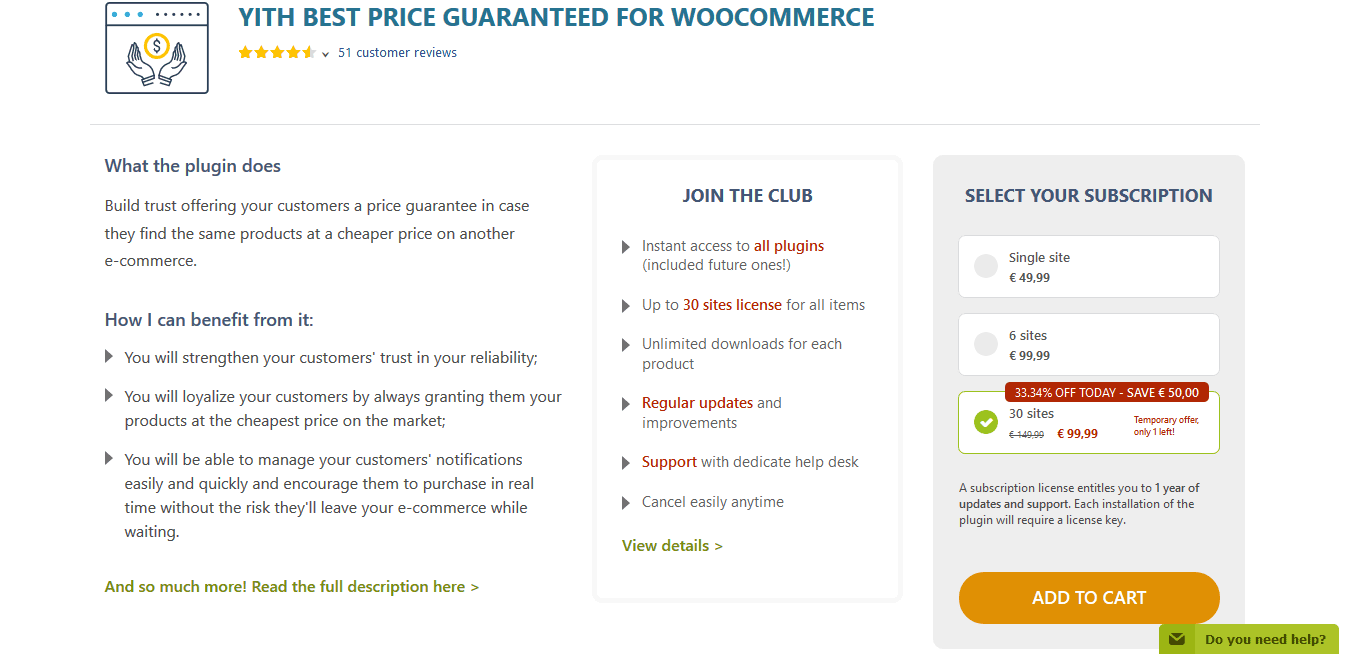This screenshot has height=654, width=1349.
Task: Click the Regular updates link
Action: (x=697, y=403)
